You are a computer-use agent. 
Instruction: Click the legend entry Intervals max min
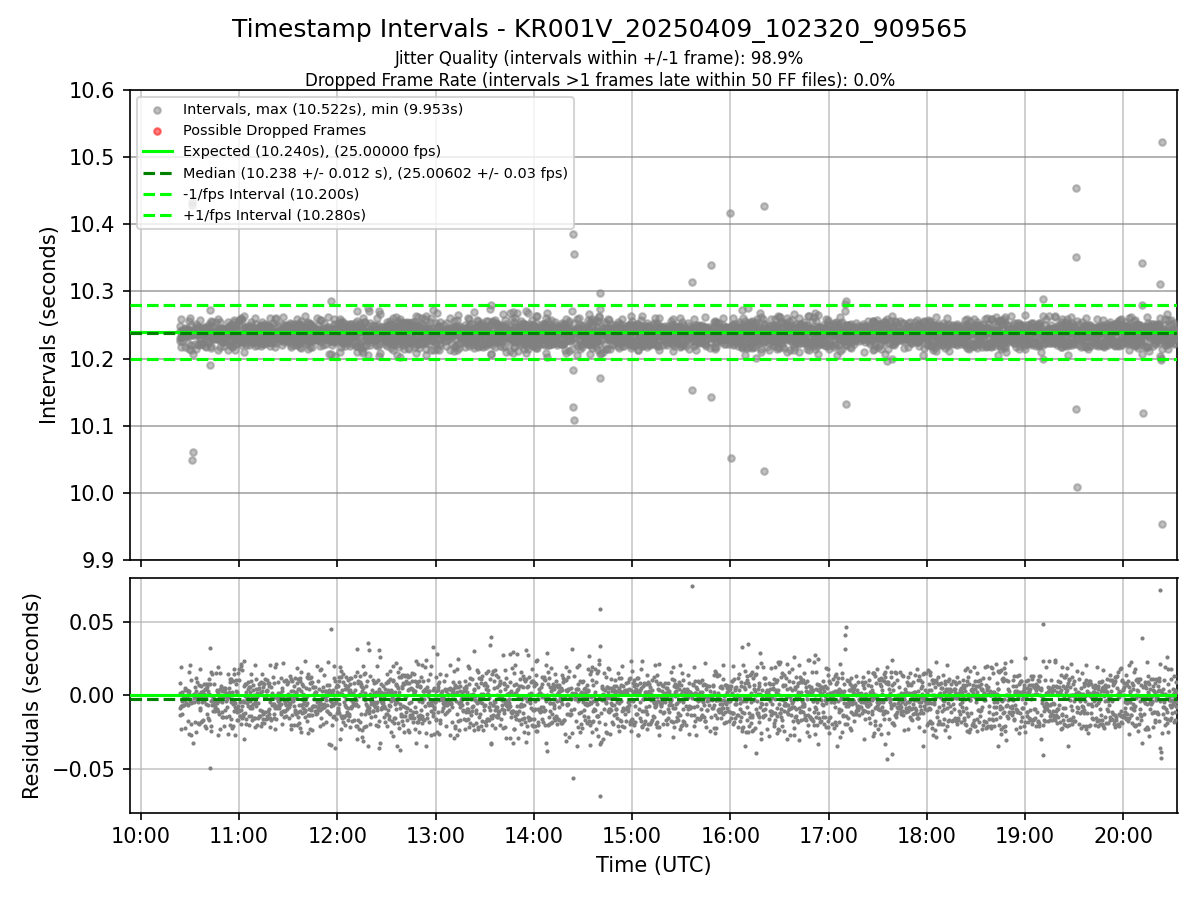click(x=323, y=109)
